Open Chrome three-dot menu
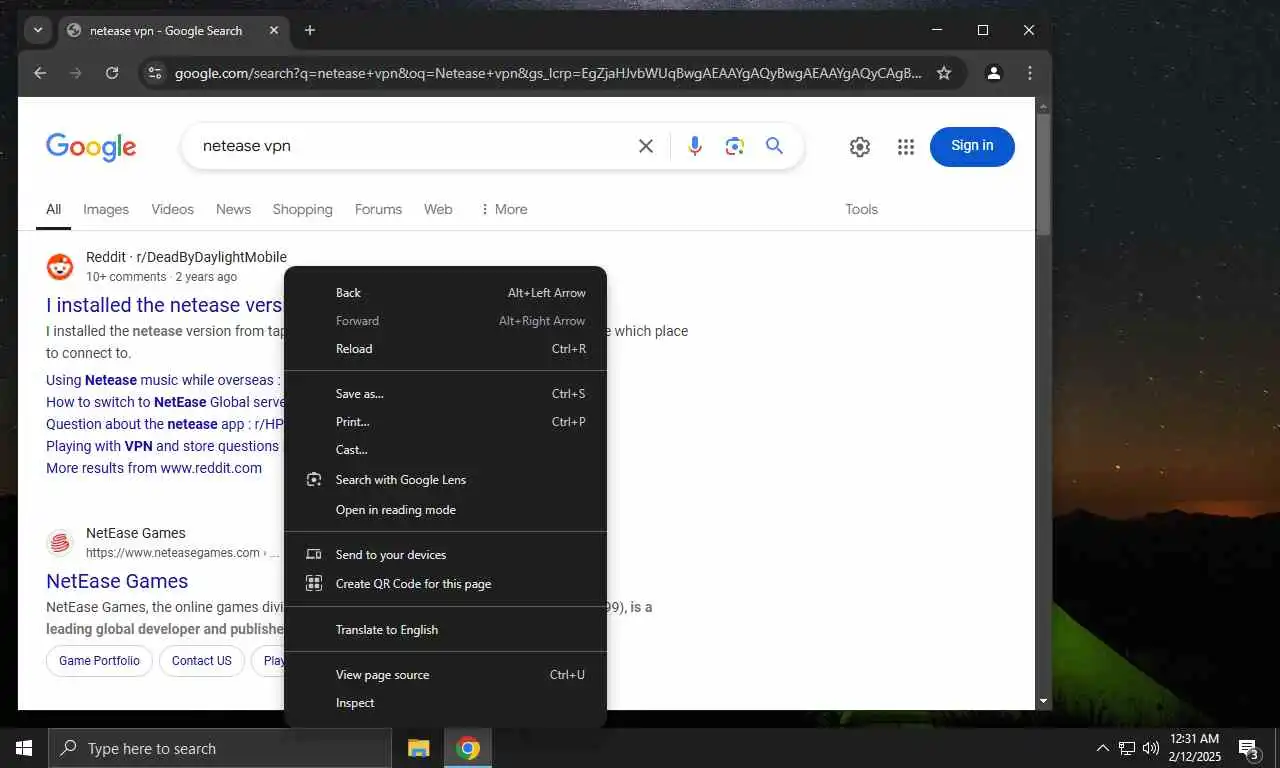 click(1030, 73)
